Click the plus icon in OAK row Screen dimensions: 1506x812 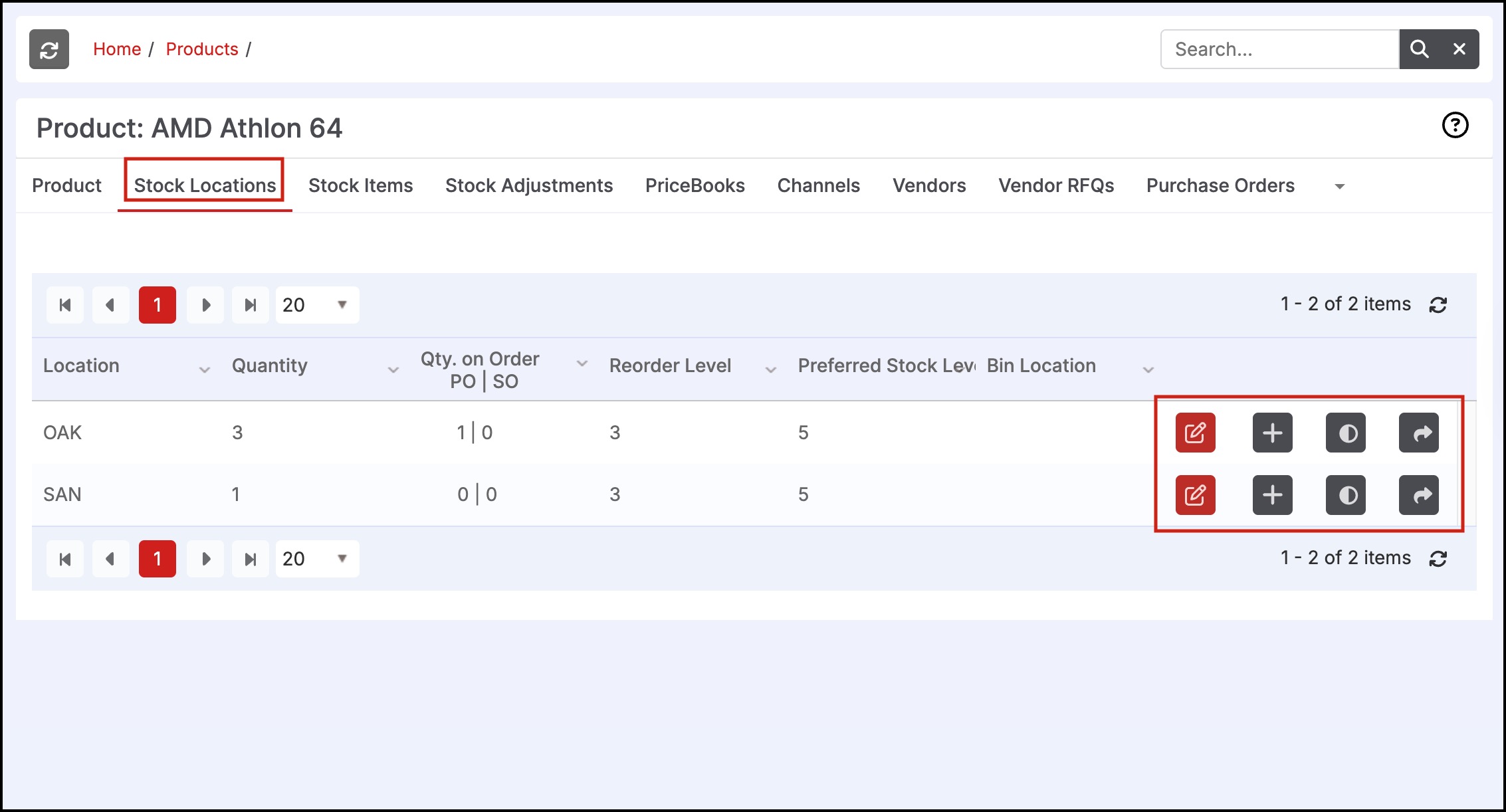[1272, 433]
